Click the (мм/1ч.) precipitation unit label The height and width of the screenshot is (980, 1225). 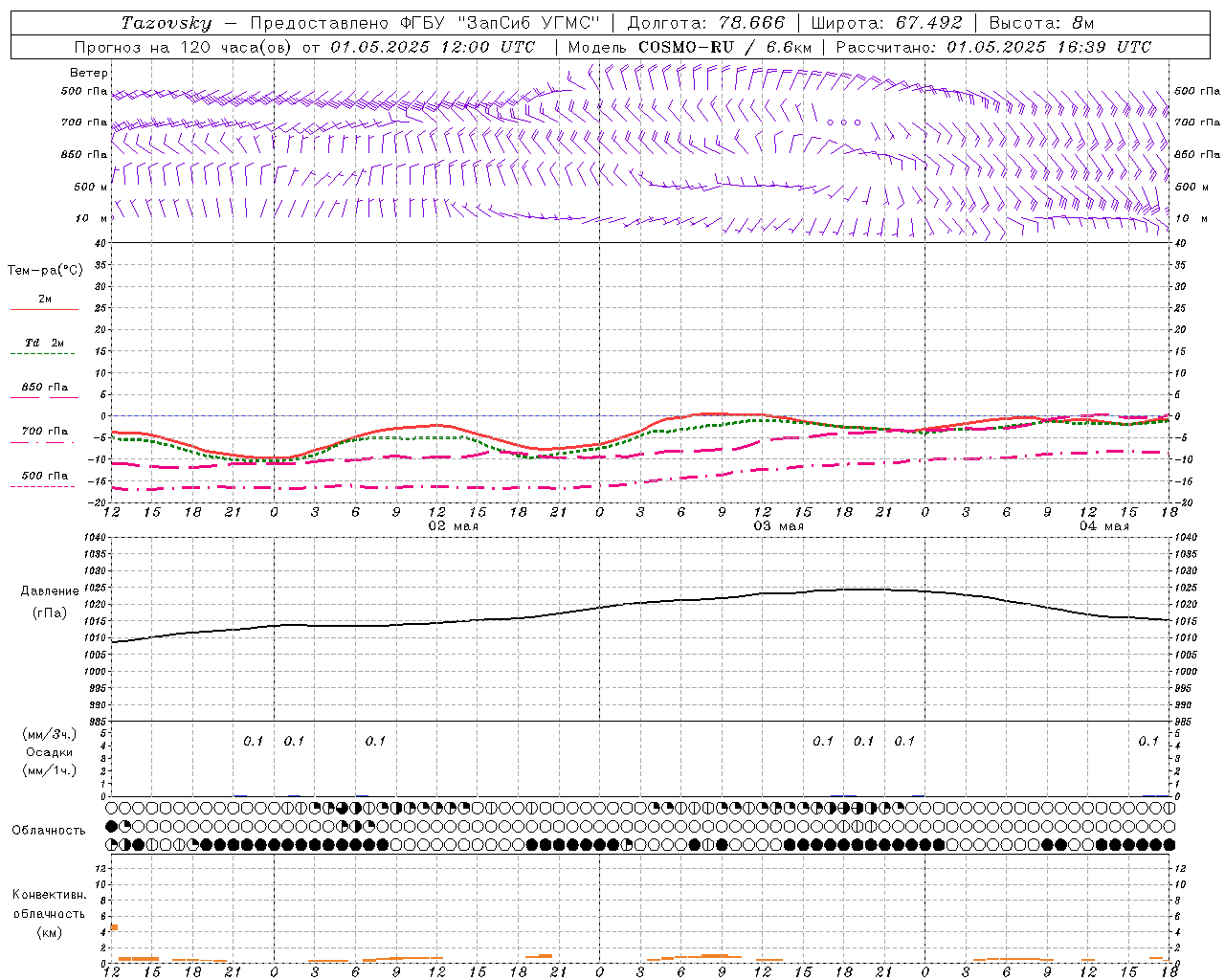50,770
